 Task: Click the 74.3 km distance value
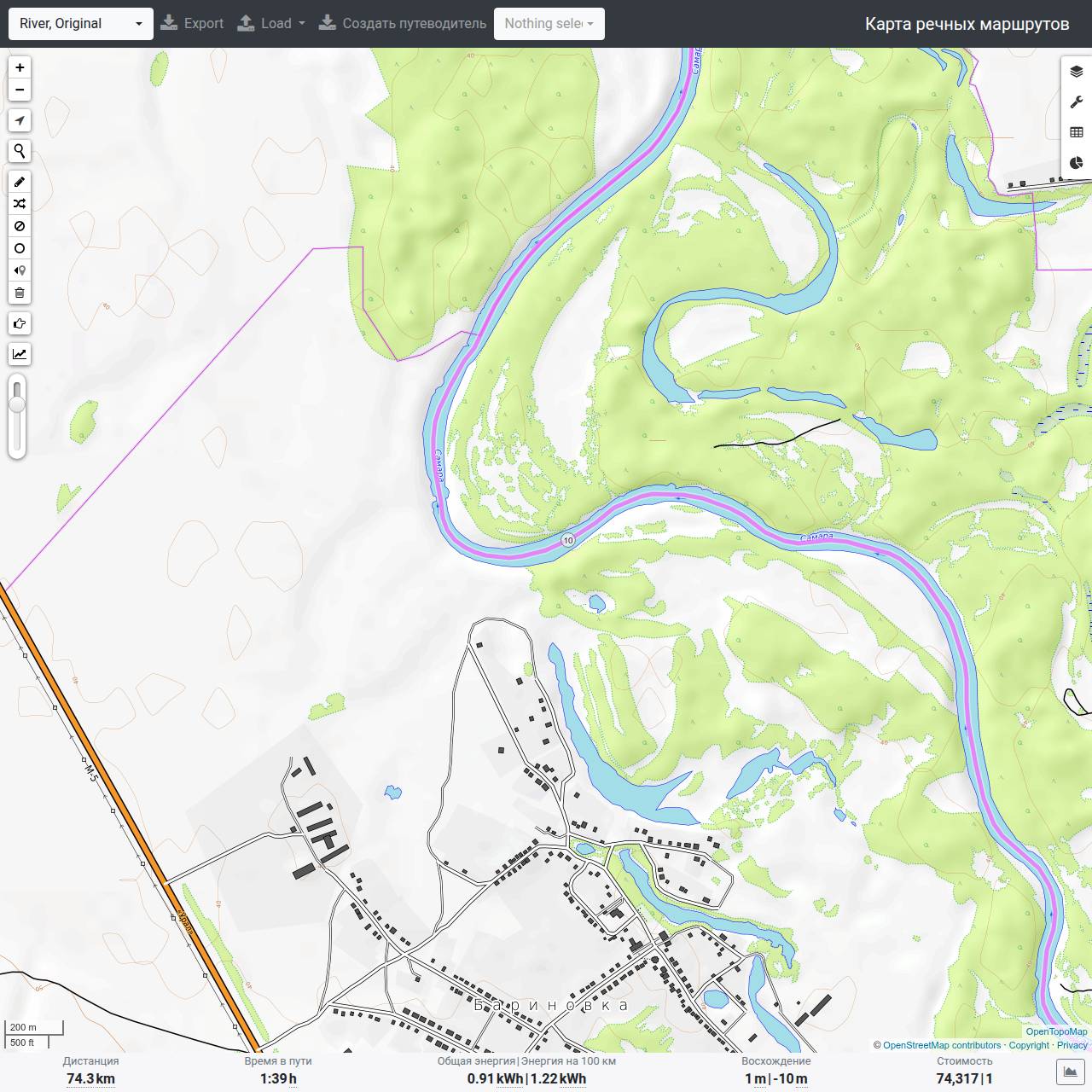pos(90,1078)
